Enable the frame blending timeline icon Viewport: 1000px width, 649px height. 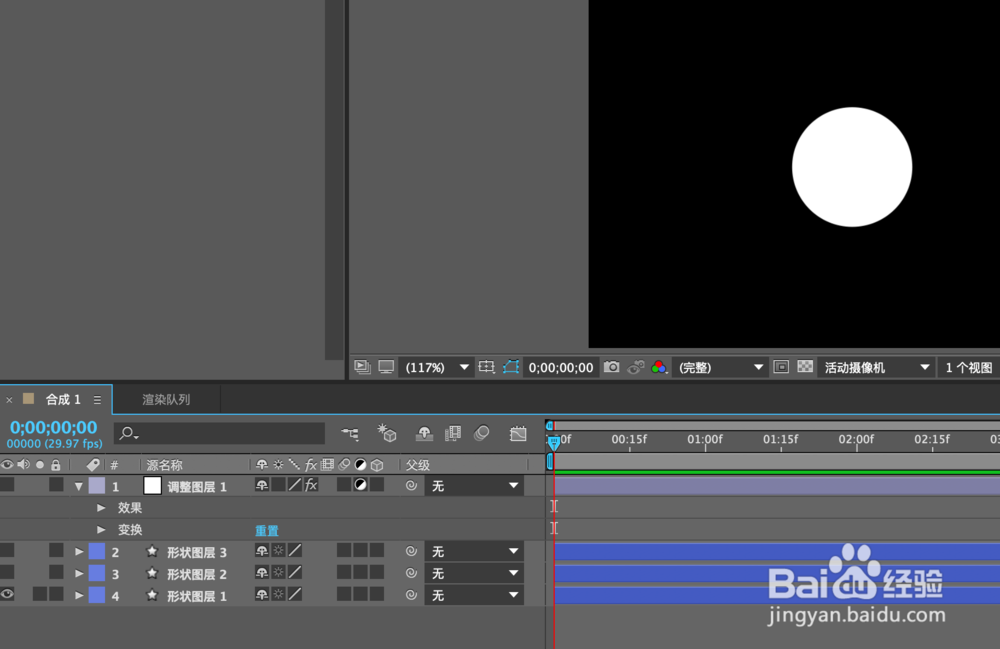453,434
